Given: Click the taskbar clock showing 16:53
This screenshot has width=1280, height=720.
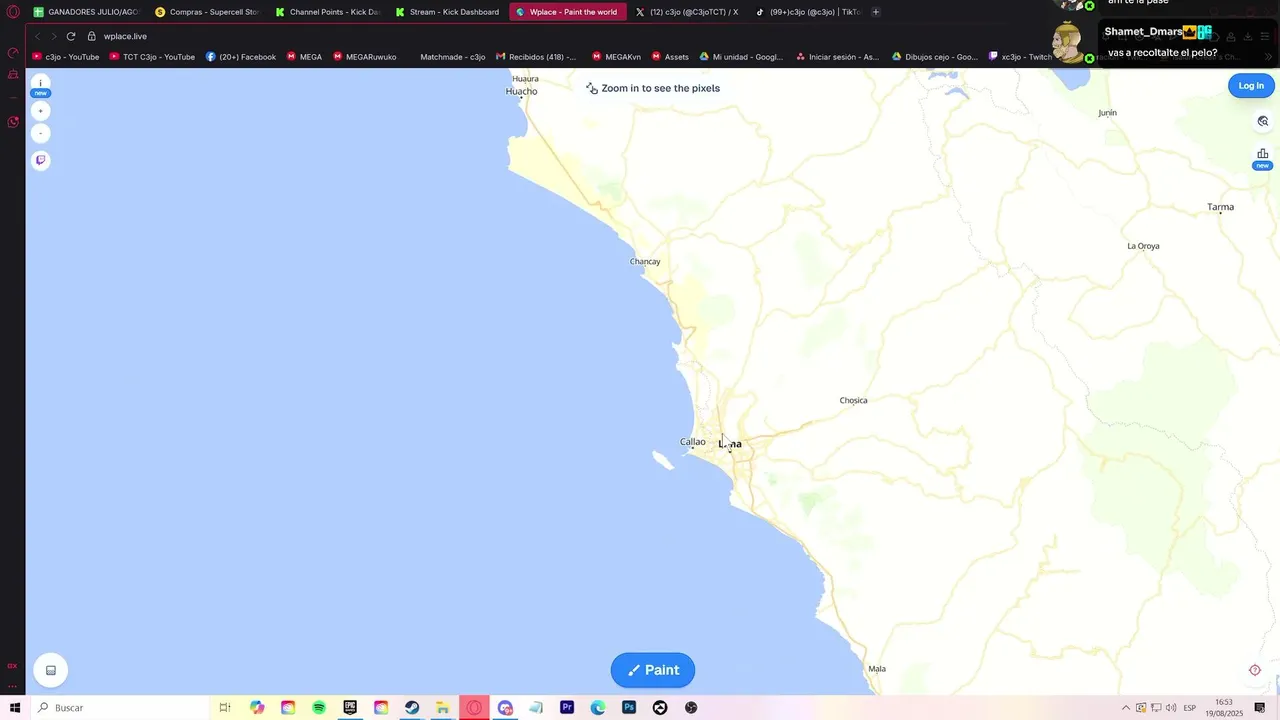Looking at the screenshot, I should 1224,708.
